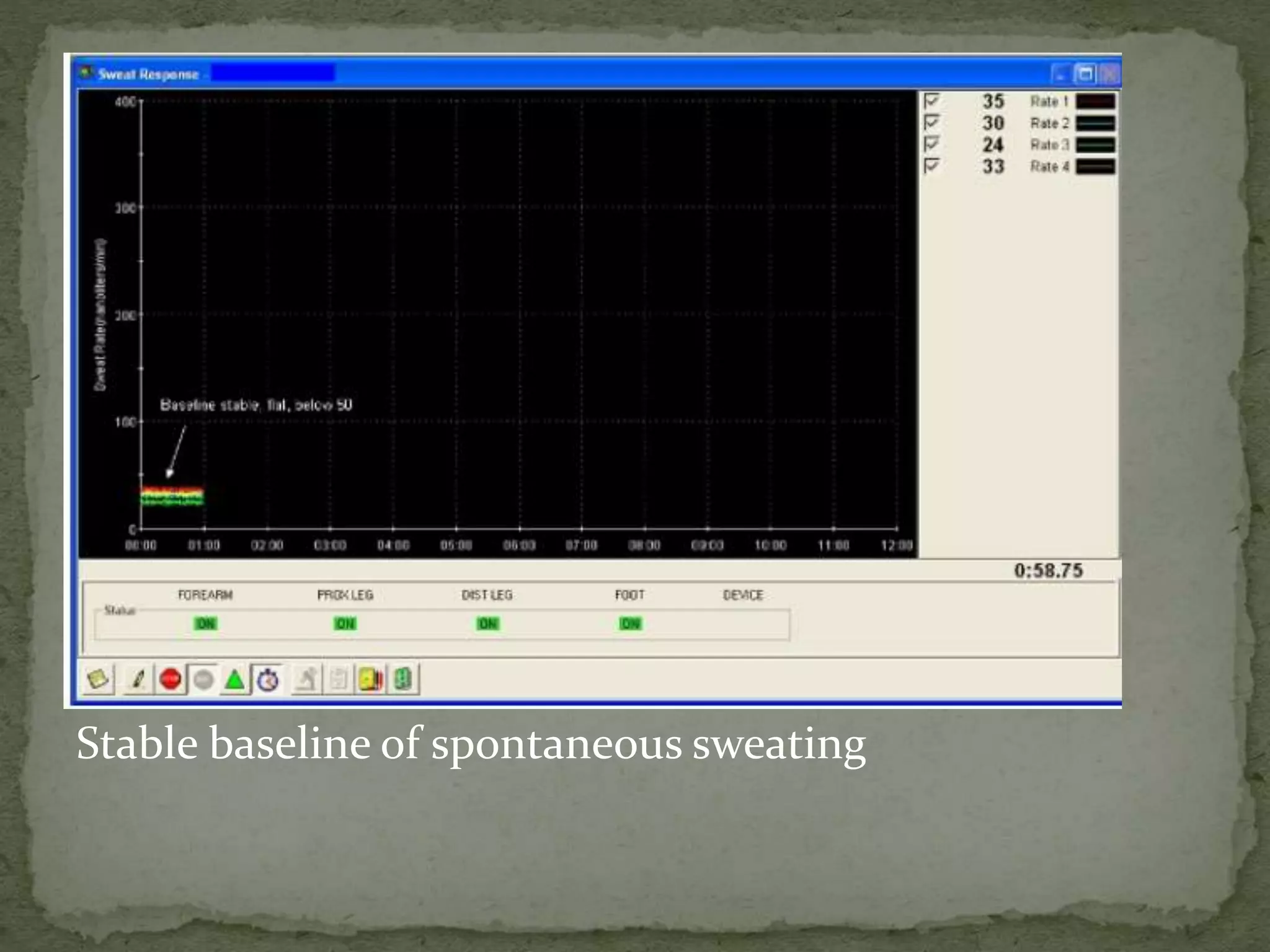Screen dimensions: 1270x952
Task: Click the baseline sweat traces on graph
Action: coord(172,496)
